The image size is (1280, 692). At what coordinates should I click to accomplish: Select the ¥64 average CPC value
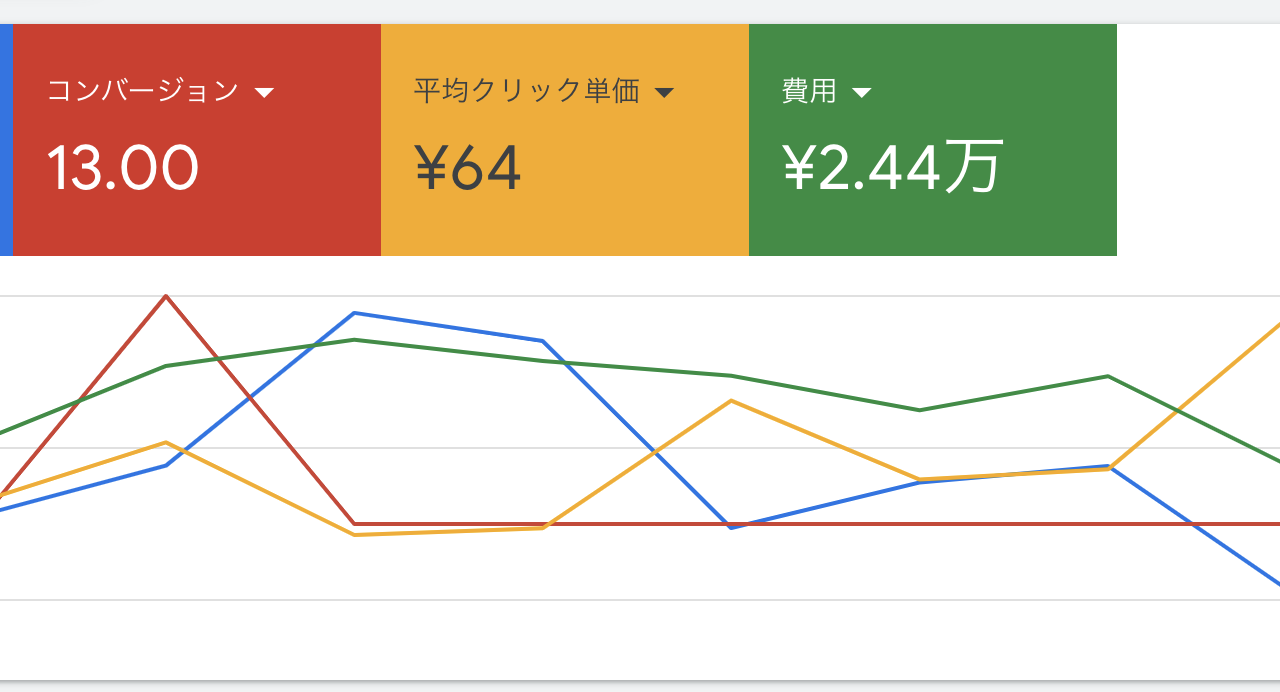pyautogui.click(x=468, y=168)
